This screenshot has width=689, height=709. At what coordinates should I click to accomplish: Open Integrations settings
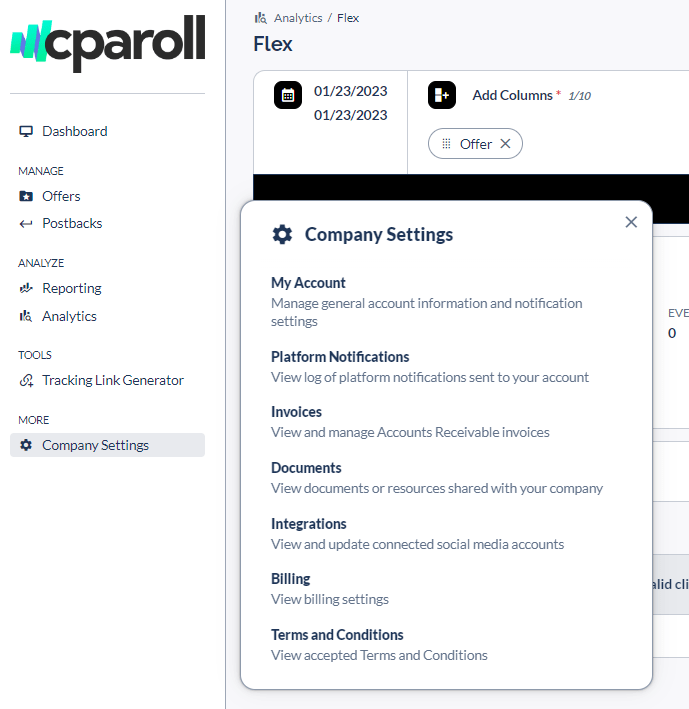[x=309, y=524]
